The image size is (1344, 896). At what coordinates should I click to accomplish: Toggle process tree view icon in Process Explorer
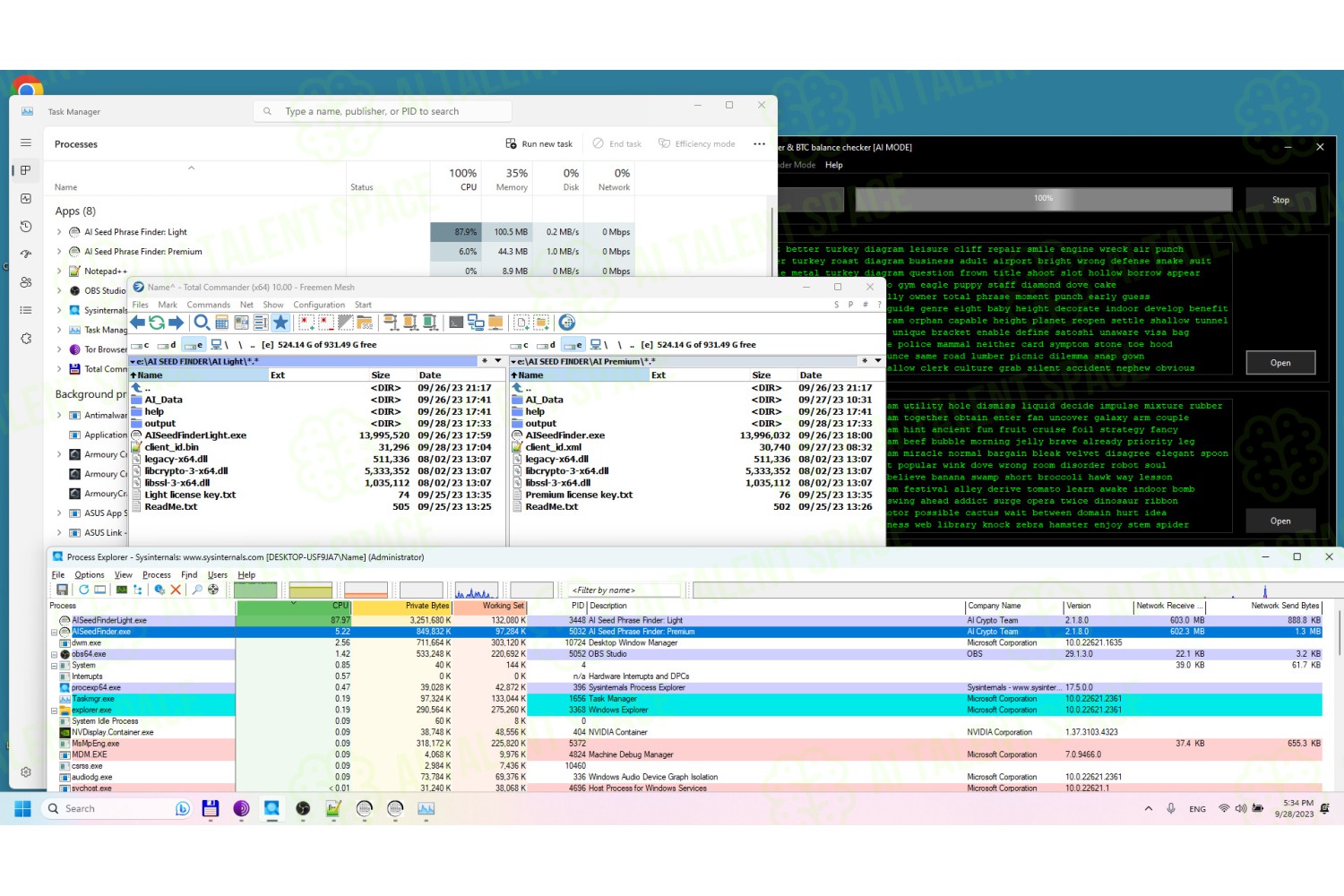pyautogui.click(x=138, y=590)
